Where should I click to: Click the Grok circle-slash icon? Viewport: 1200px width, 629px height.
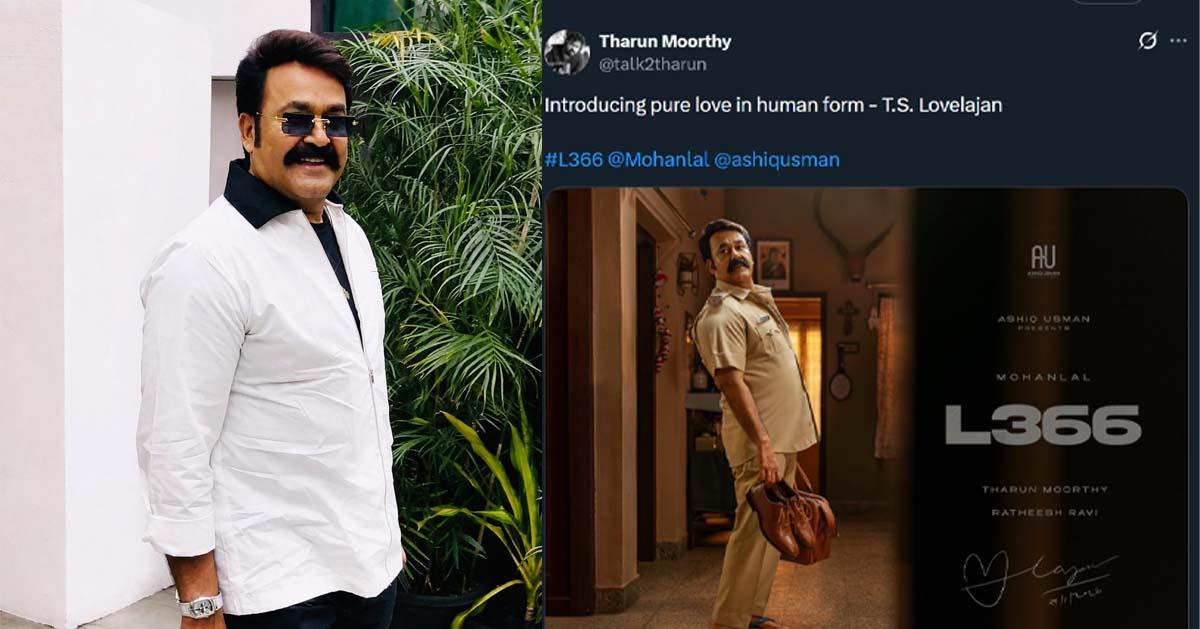pos(1148,41)
